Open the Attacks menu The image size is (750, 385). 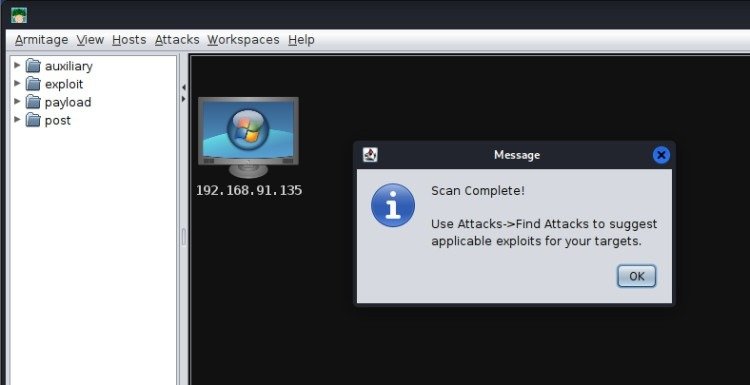pos(177,40)
